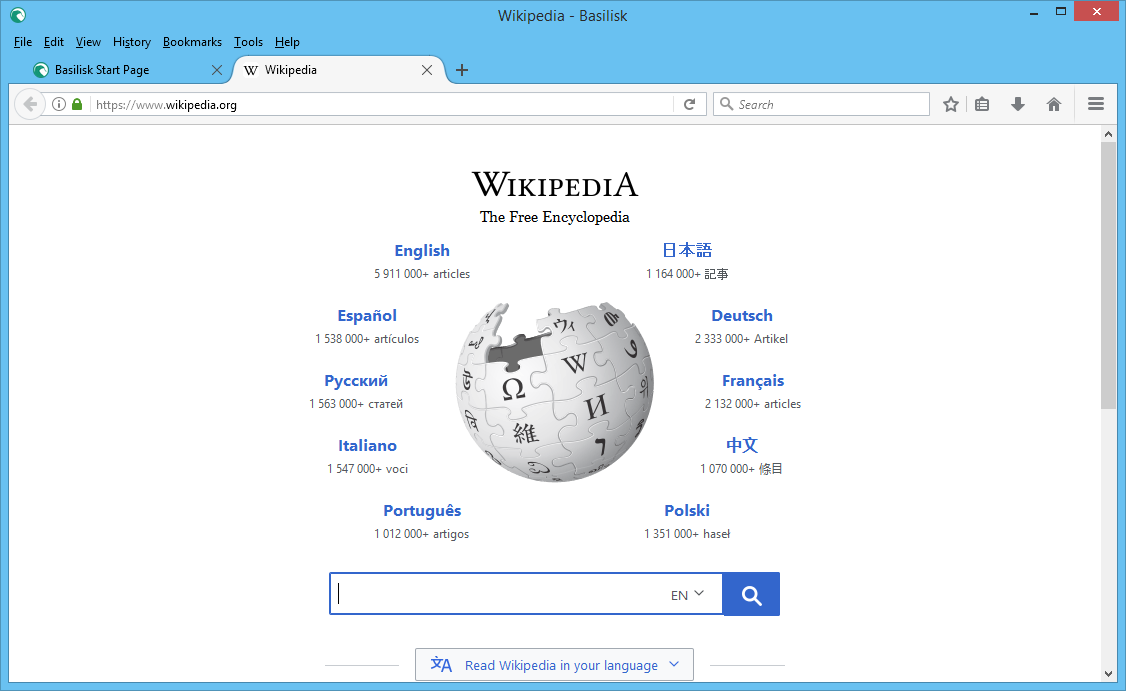Click the blue magnifying glass search button
Screen dimensions: 1126x691
click(750, 593)
